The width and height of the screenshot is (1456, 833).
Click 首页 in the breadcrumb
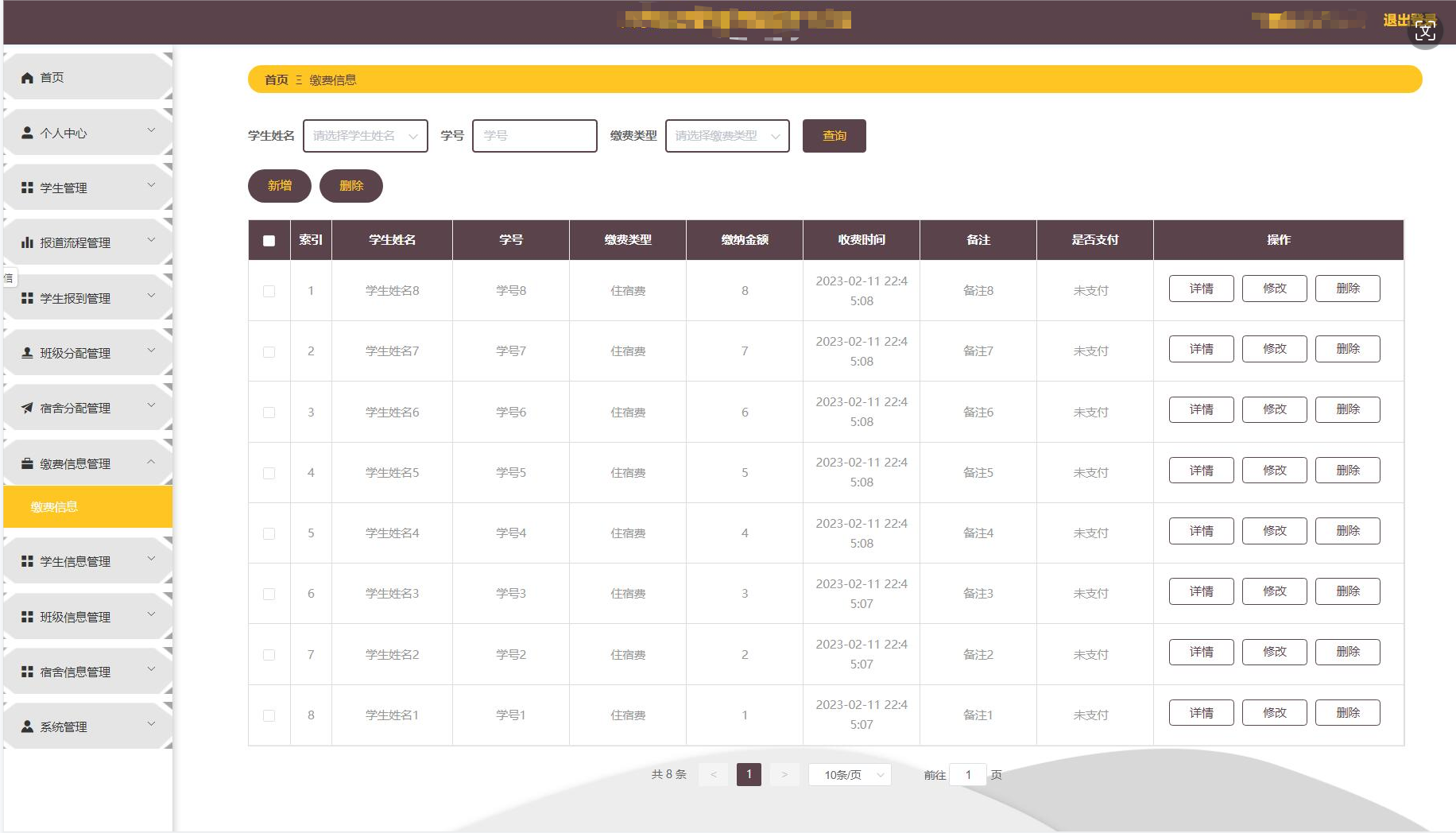point(277,79)
